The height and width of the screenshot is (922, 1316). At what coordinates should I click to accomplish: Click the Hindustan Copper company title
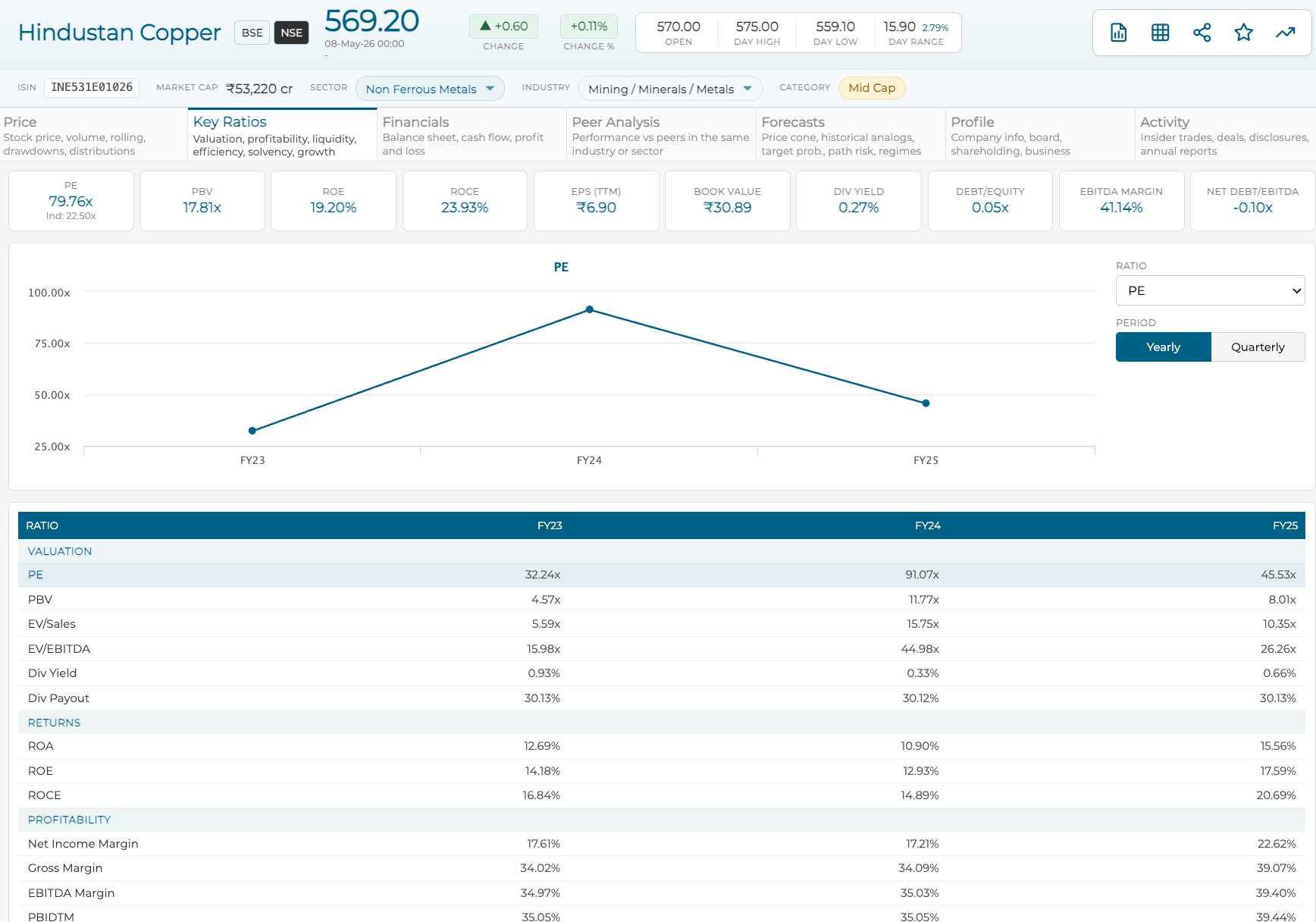(119, 33)
